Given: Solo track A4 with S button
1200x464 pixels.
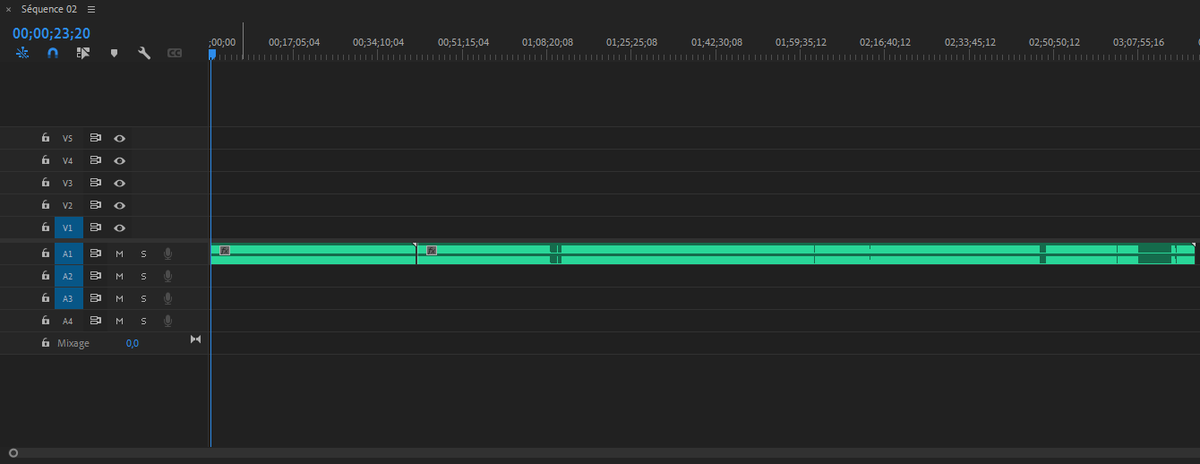Looking at the screenshot, I should (x=143, y=321).
